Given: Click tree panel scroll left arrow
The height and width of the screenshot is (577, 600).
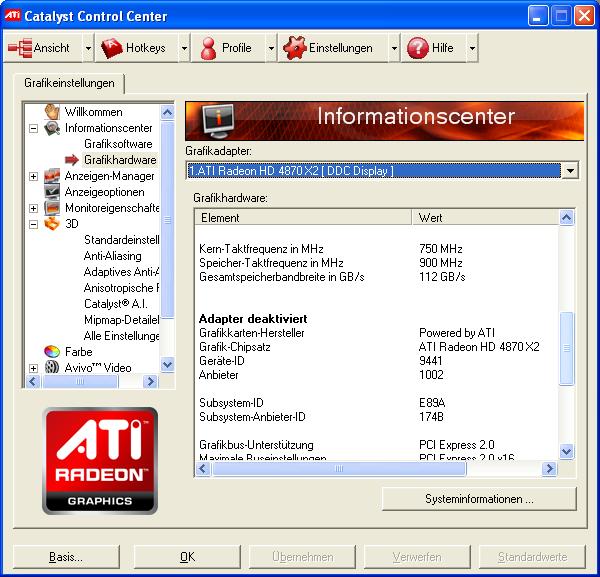Looking at the screenshot, I should click(33, 381).
